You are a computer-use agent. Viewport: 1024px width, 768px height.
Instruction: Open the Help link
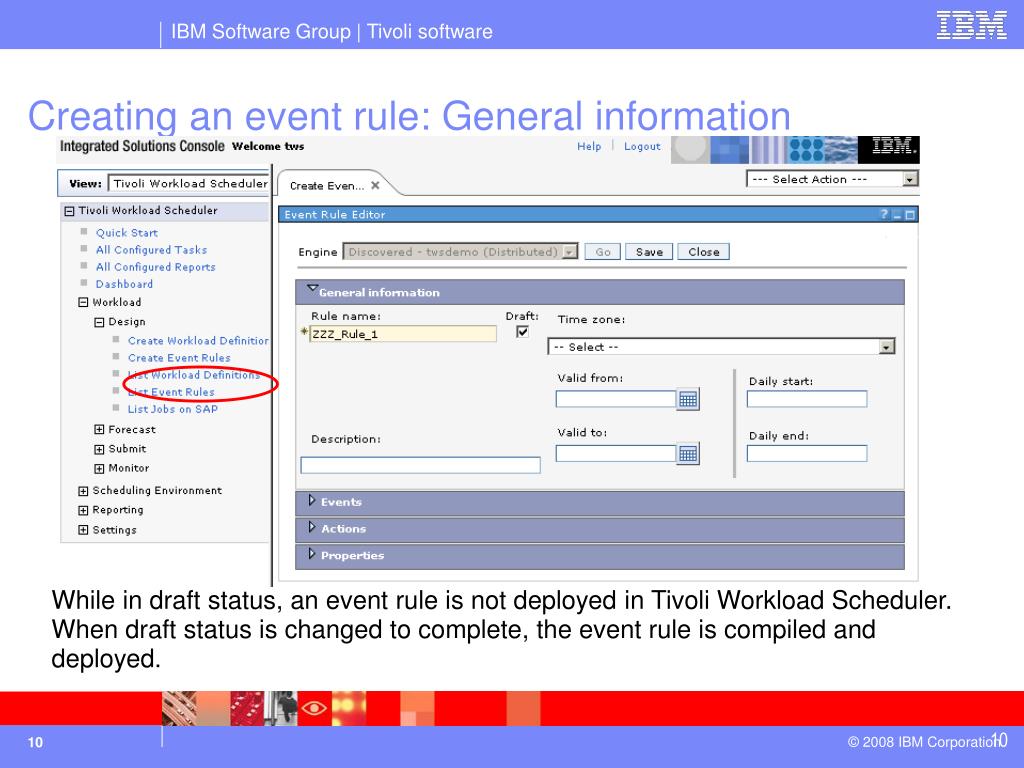589,146
